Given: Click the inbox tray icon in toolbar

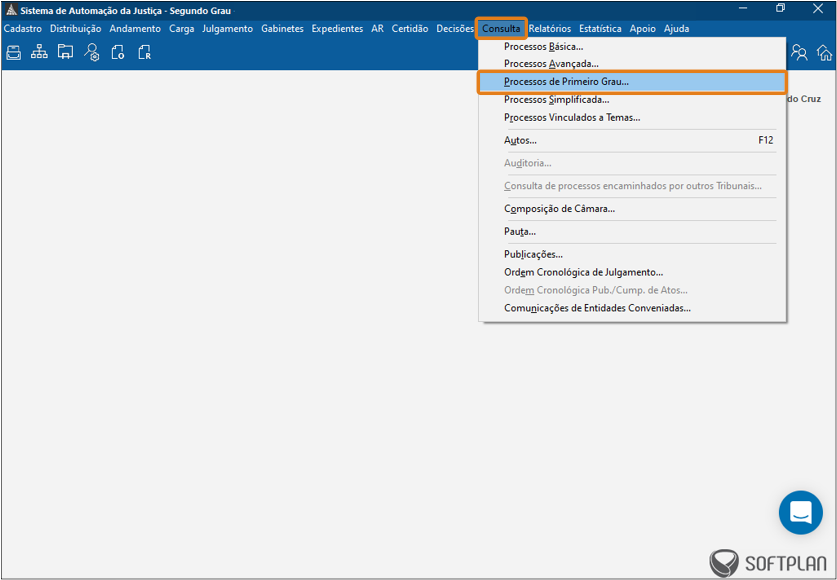Looking at the screenshot, I should point(14,53).
